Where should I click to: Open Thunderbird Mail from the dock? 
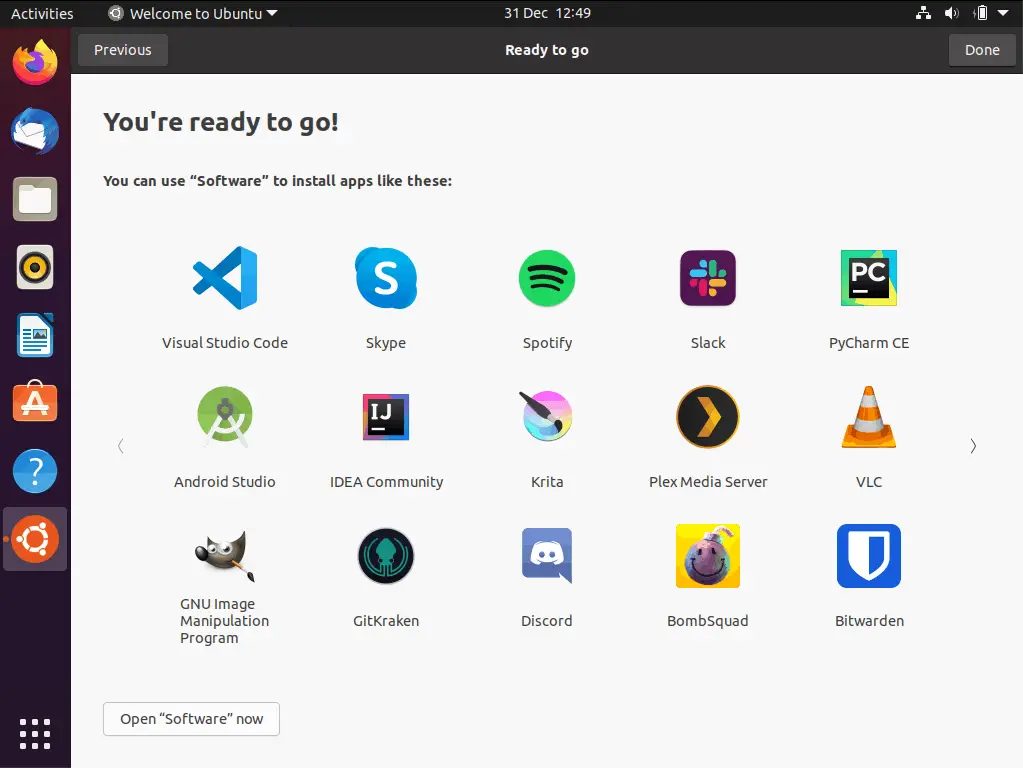[35, 131]
